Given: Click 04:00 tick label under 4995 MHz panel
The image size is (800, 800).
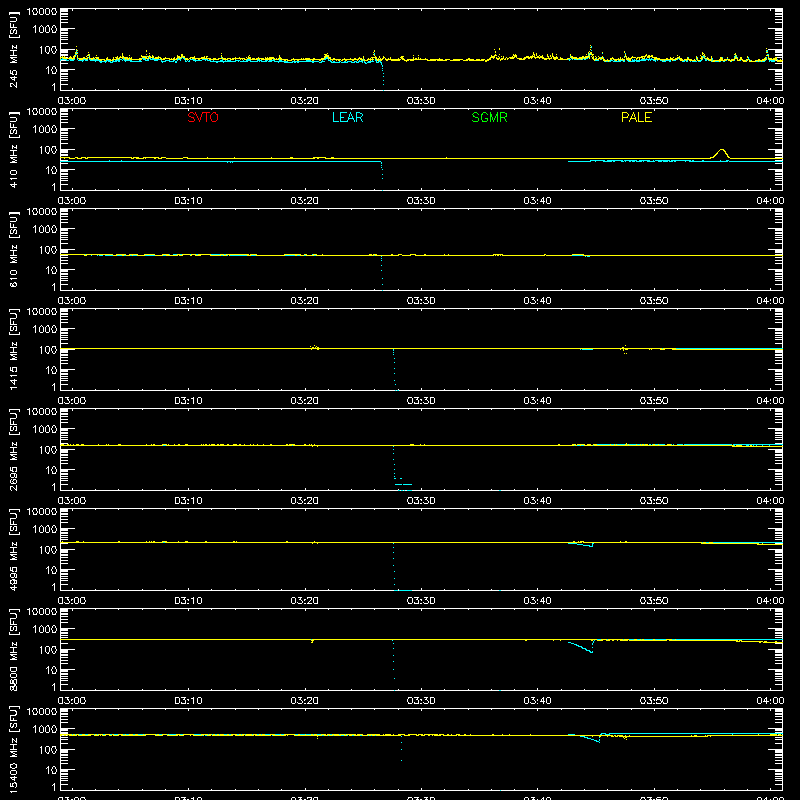Looking at the screenshot, I should (770, 601).
